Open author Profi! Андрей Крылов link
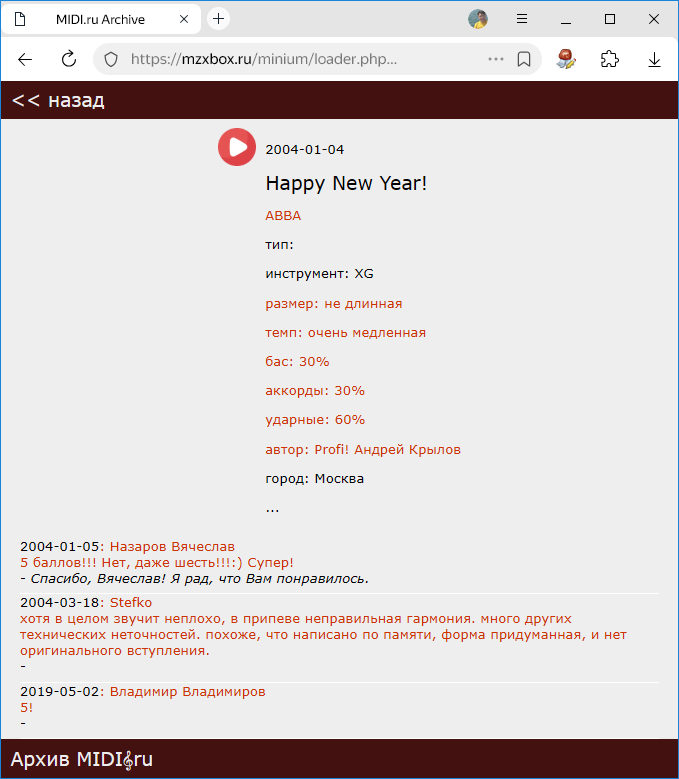The height and width of the screenshot is (779, 679). click(363, 450)
